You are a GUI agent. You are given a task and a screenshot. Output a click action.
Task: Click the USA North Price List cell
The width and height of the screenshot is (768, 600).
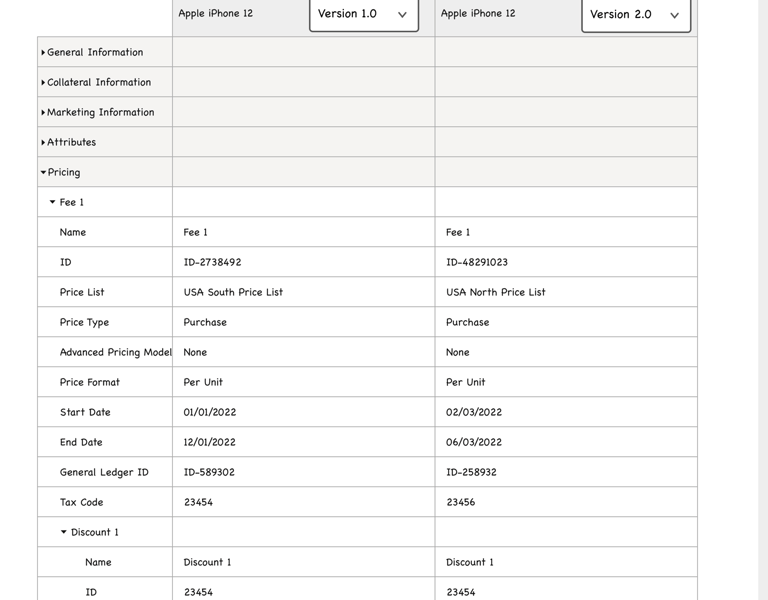[496, 292]
